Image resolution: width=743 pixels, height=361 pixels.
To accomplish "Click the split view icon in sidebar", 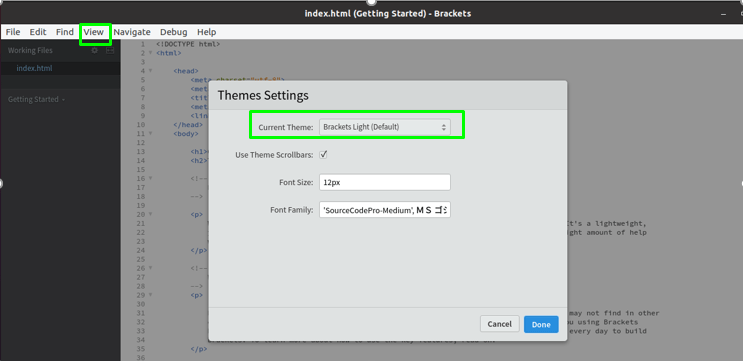I will click(110, 50).
